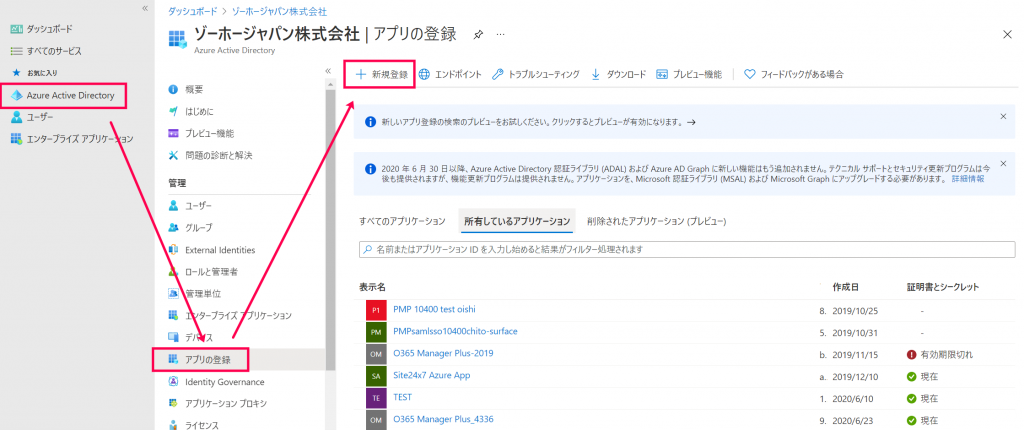The height and width of the screenshot is (430, 1024).
Task: Open Identity Governance menu item
Action: 216,382
